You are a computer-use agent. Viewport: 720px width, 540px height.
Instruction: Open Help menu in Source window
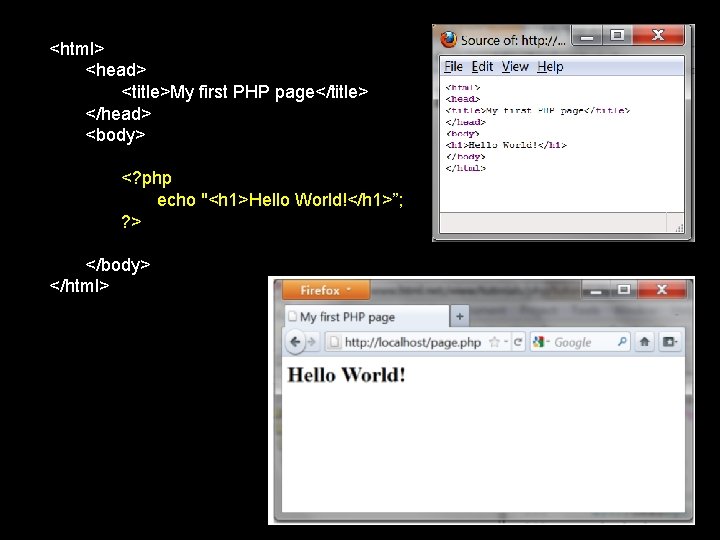click(x=550, y=67)
